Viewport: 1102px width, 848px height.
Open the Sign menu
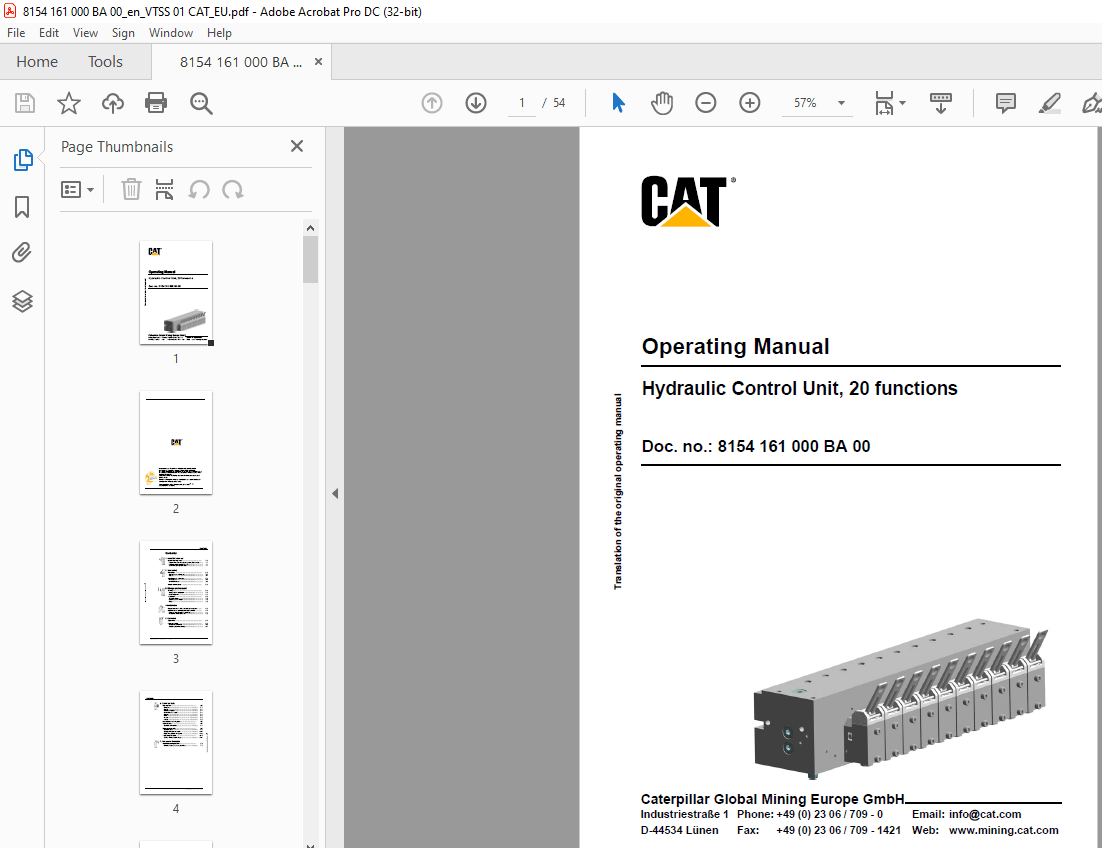click(x=123, y=33)
